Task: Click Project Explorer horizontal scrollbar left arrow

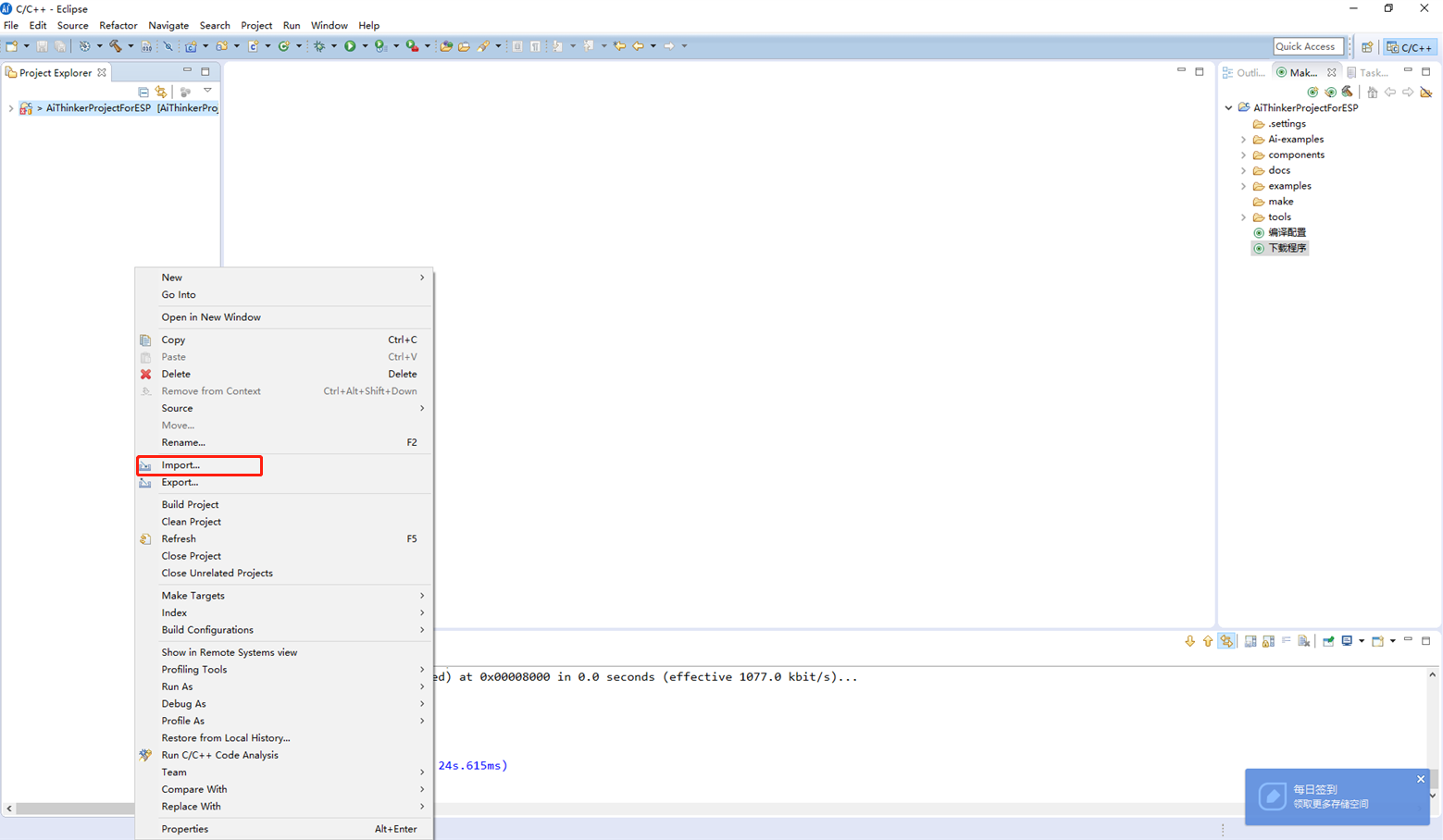Action: coord(9,809)
